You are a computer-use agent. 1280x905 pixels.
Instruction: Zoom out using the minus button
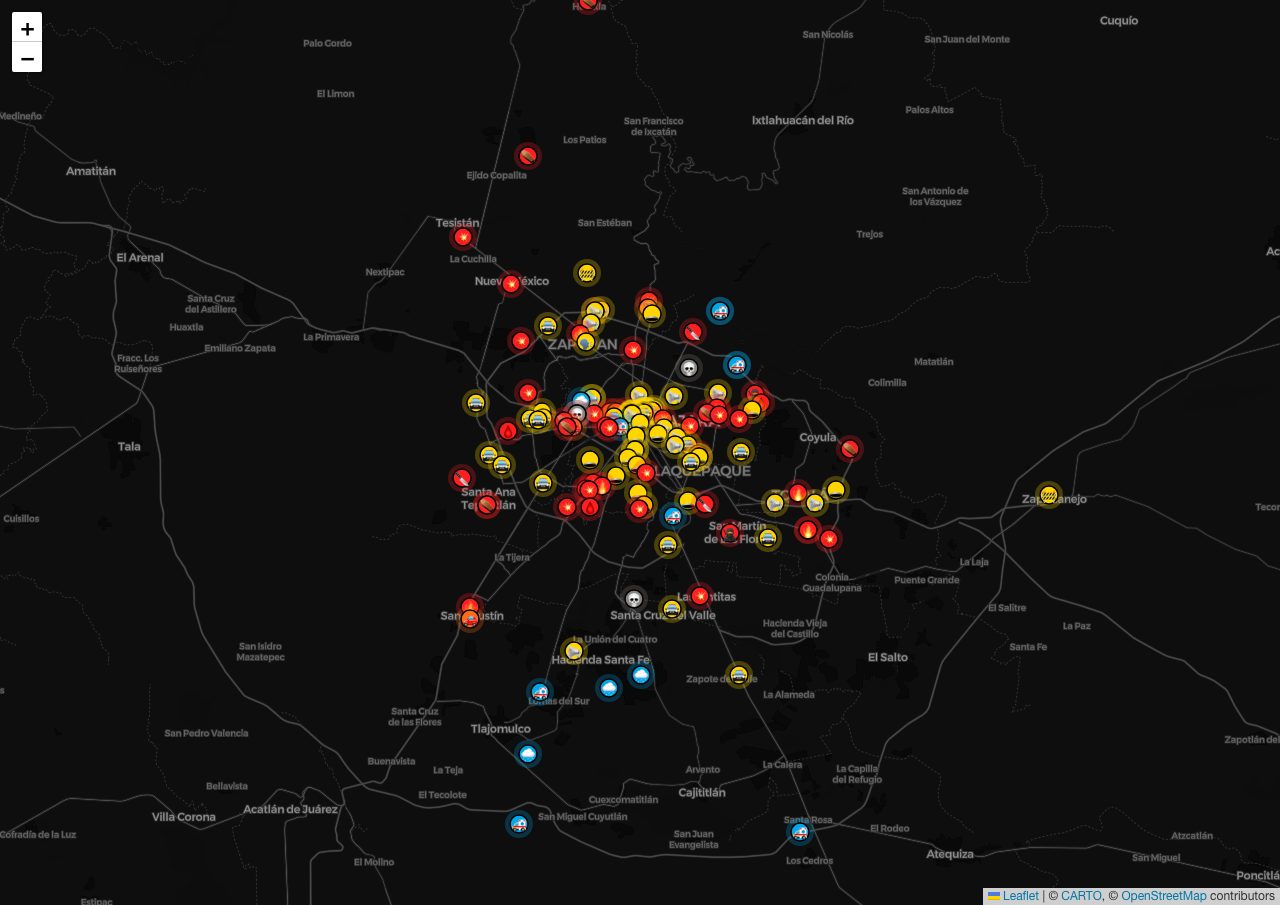coord(27,58)
